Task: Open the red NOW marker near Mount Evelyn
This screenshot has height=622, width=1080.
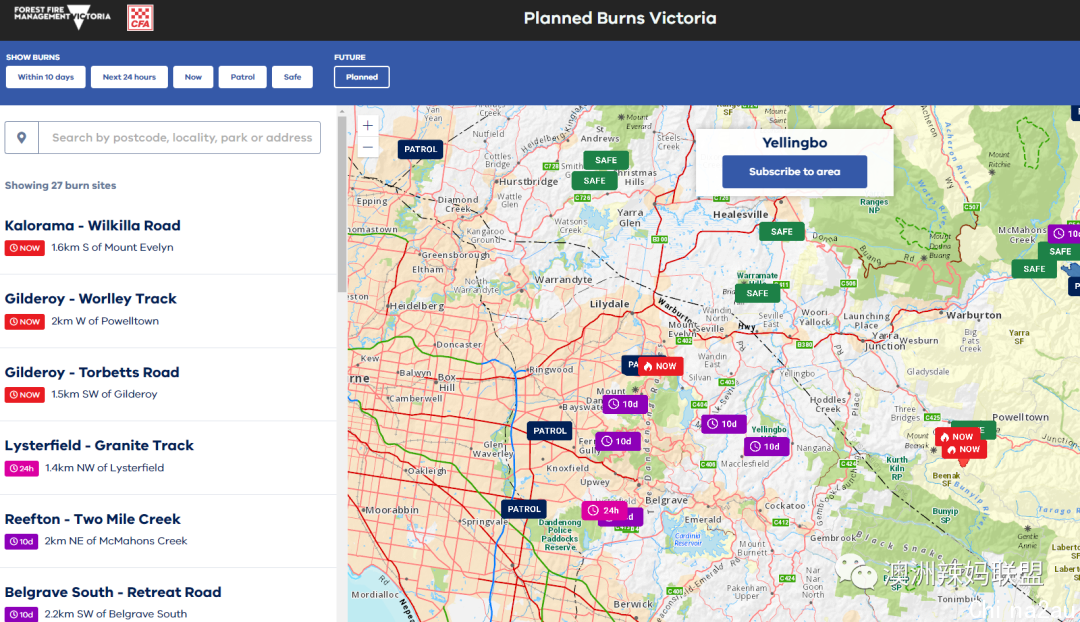Action: [x=661, y=366]
